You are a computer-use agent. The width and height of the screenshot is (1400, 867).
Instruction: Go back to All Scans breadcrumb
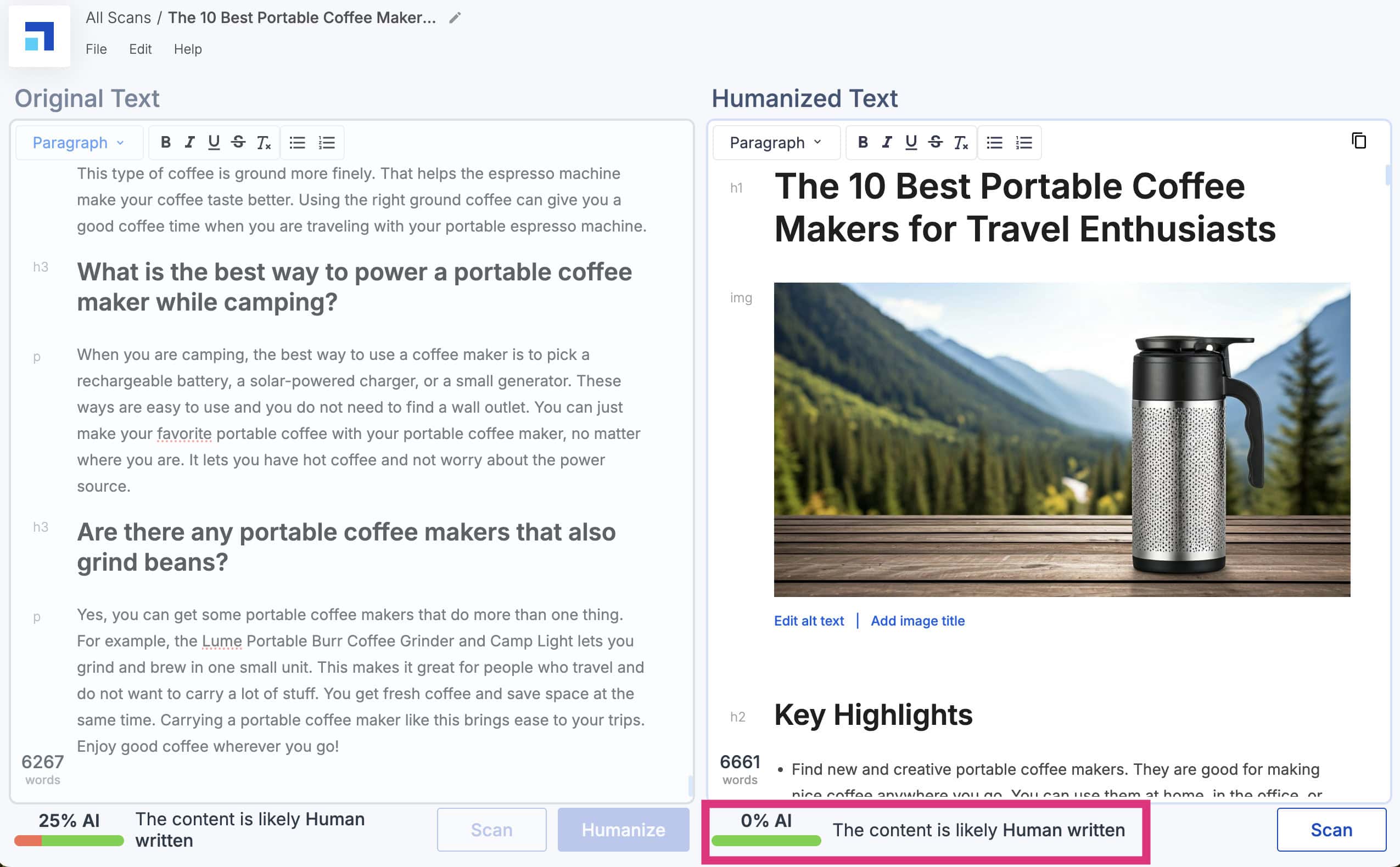pyautogui.click(x=118, y=18)
